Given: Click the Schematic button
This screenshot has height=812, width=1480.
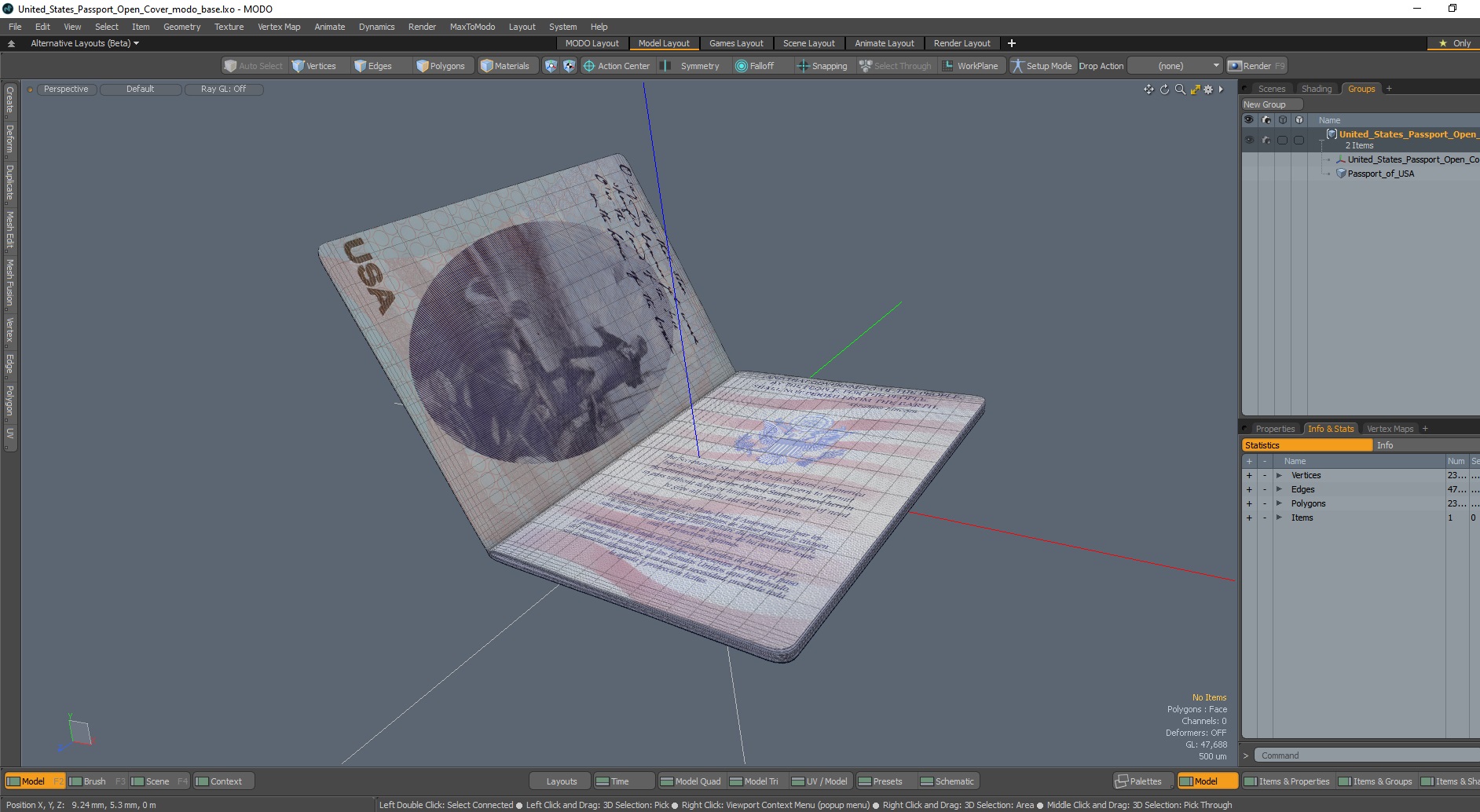Looking at the screenshot, I should click(947, 781).
